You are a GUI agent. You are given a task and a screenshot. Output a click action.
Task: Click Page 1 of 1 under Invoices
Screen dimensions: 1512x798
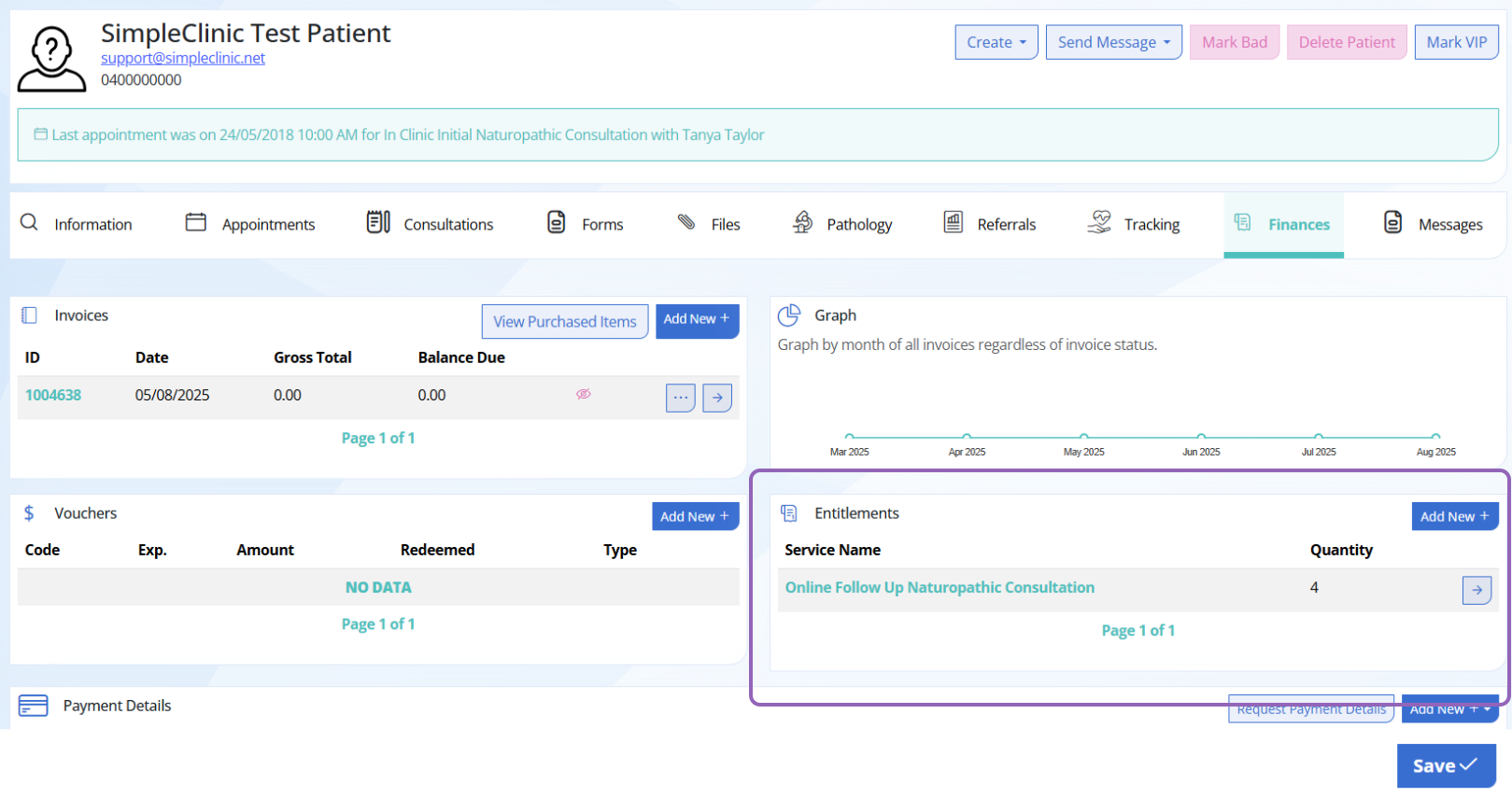pyautogui.click(x=378, y=438)
